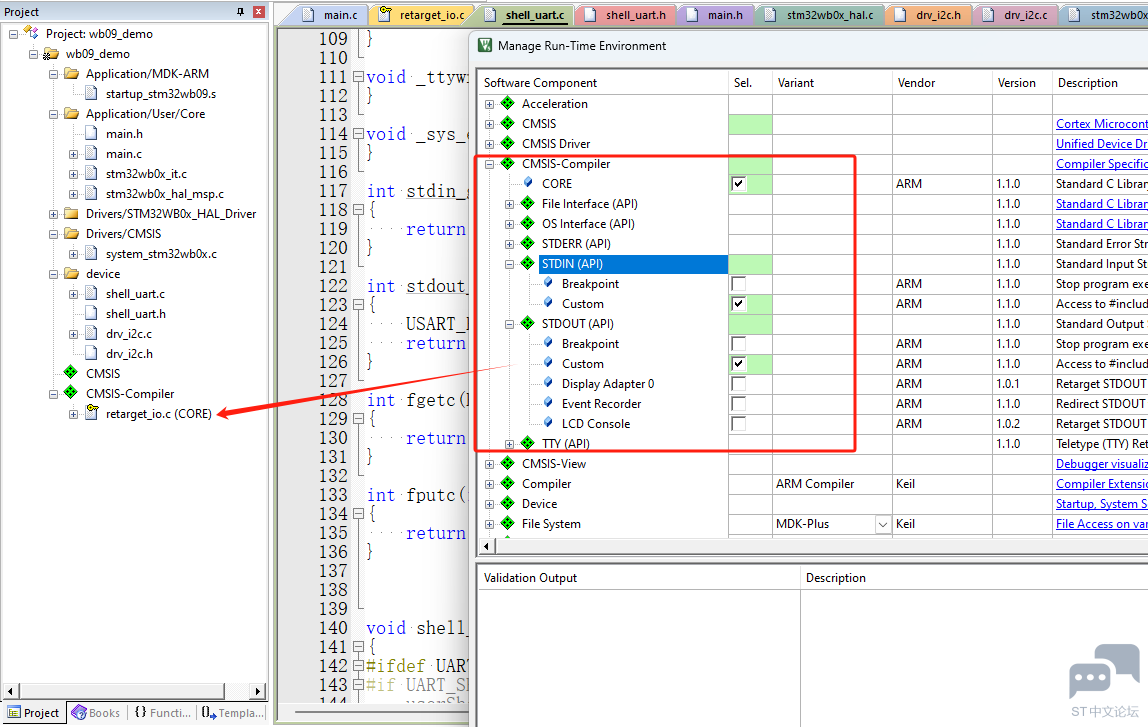1148x727 pixels.
Task: Click the main.h file icon in Project tree
Action: click(x=91, y=133)
